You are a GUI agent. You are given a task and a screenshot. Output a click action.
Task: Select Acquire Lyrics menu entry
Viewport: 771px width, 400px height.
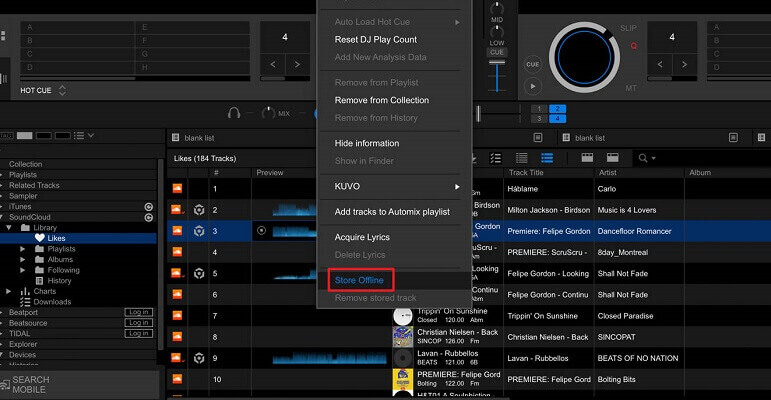point(362,237)
